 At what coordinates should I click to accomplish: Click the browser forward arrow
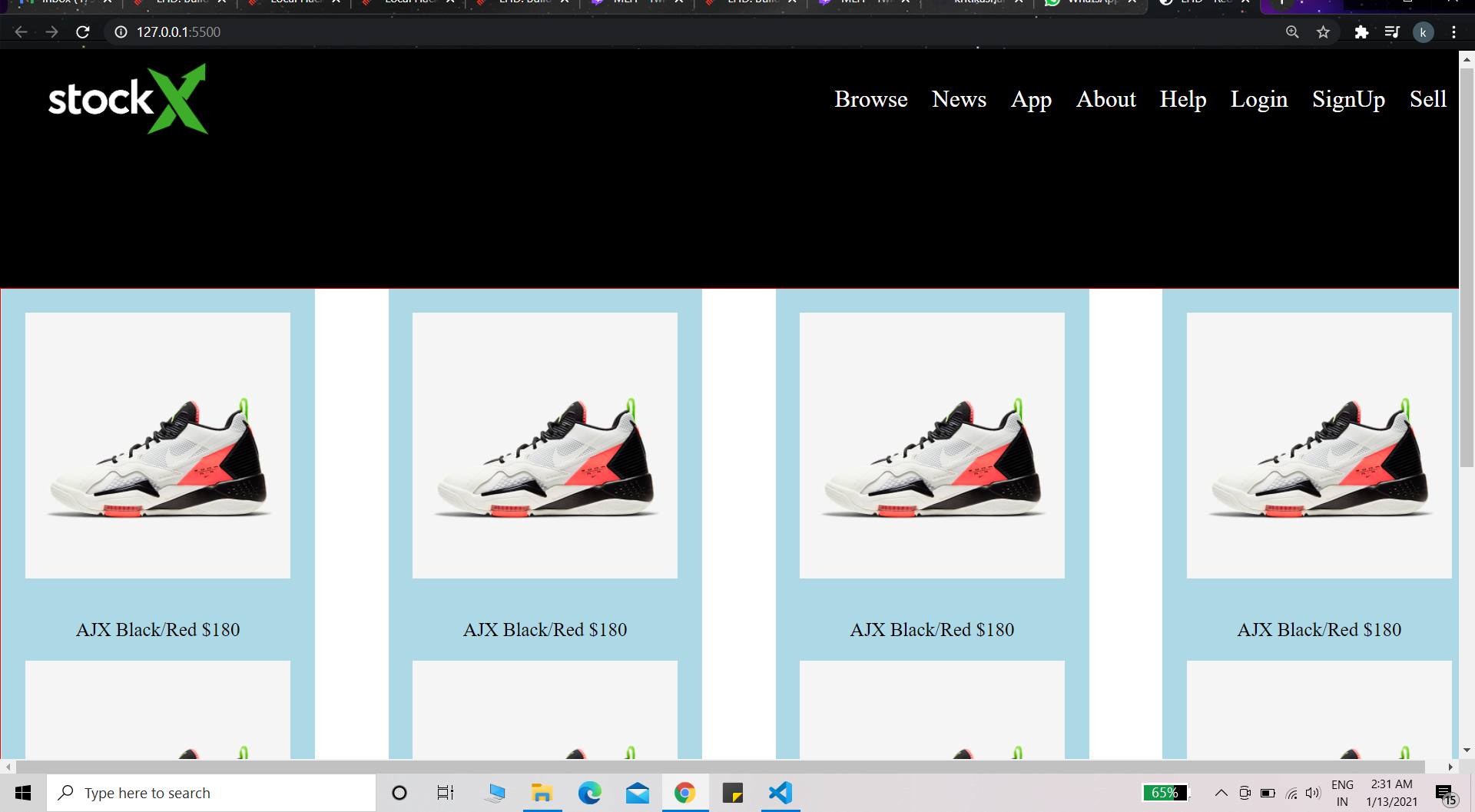(x=51, y=32)
